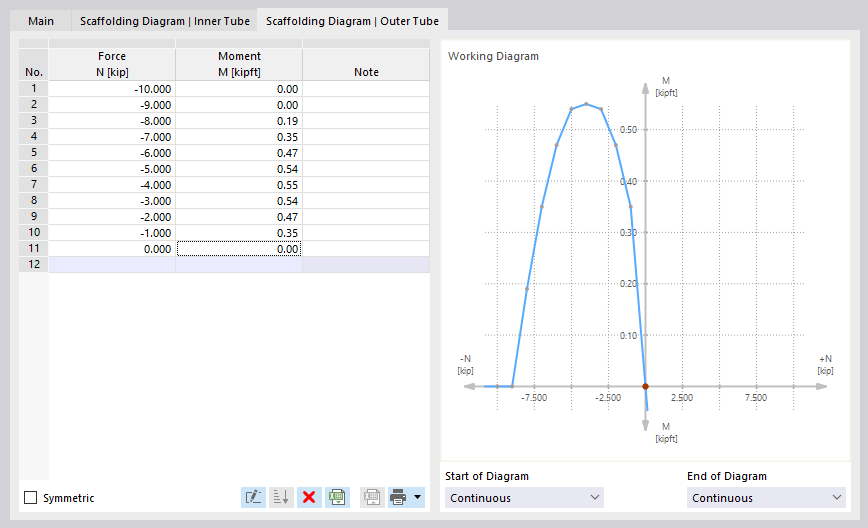Switch to the Main tab

[41, 21]
